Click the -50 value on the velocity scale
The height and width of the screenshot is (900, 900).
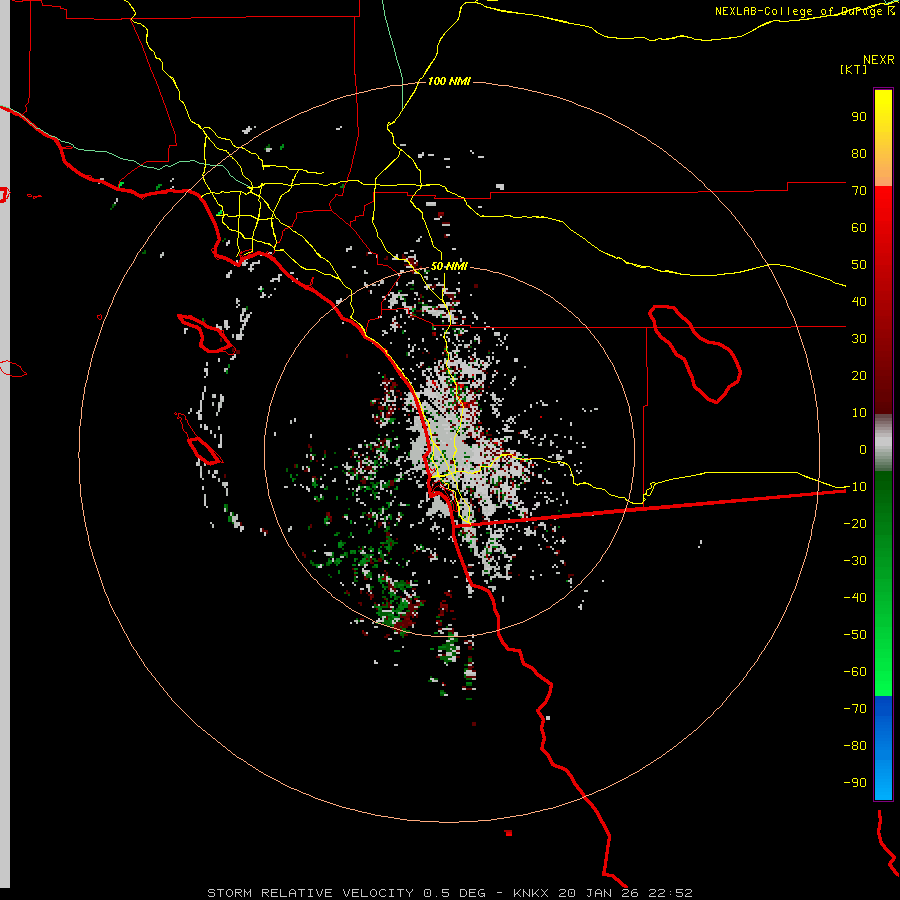[855, 634]
